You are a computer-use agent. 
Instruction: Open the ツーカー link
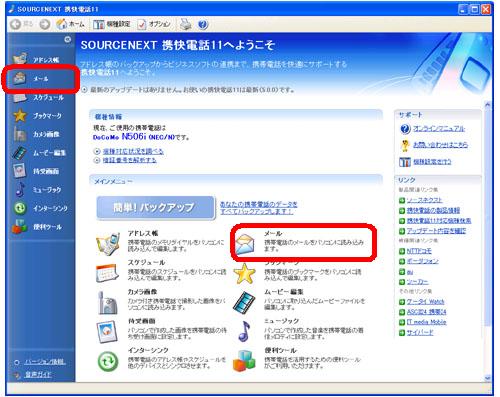point(417,282)
